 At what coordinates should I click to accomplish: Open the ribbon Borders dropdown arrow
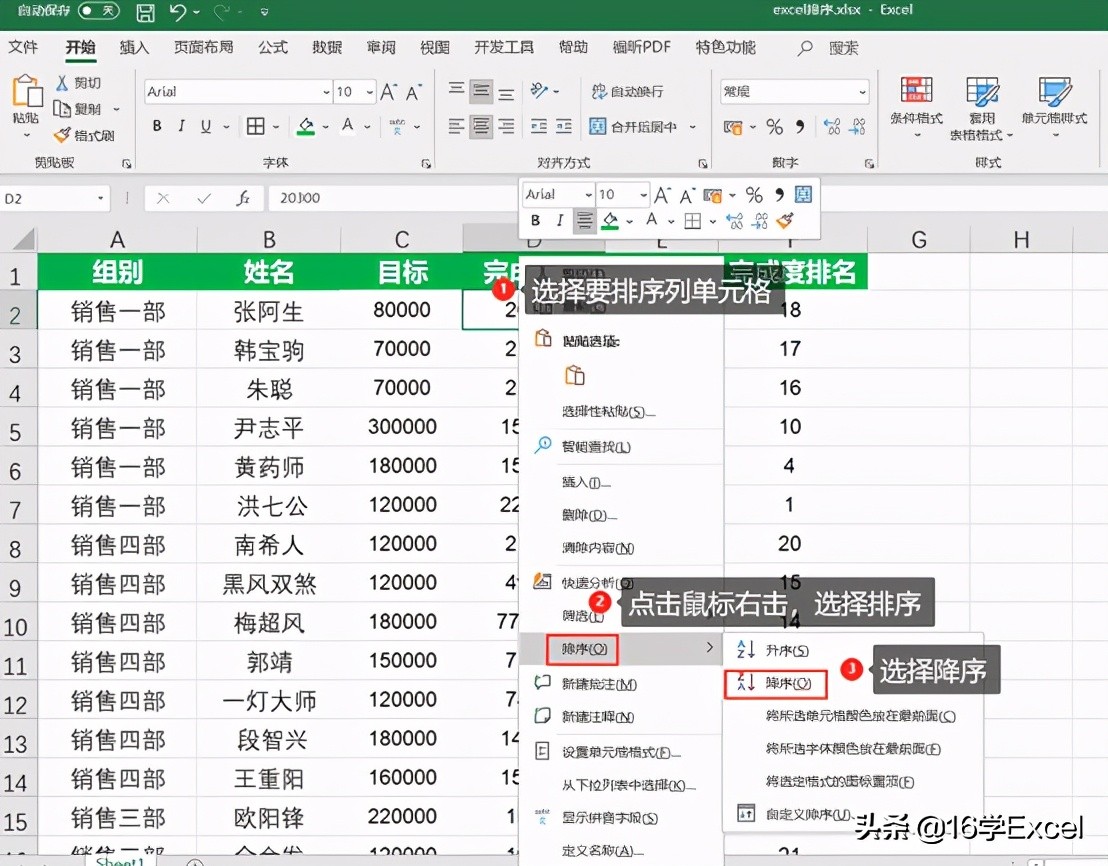pyautogui.click(x=276, y=127)
